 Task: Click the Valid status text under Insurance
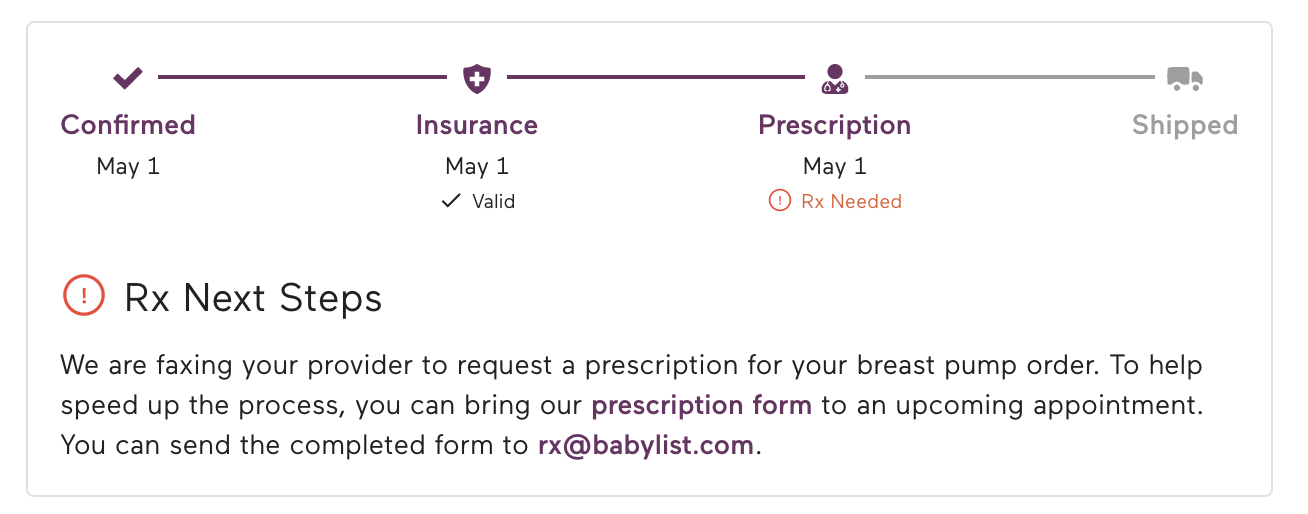(x=493, y=201)
